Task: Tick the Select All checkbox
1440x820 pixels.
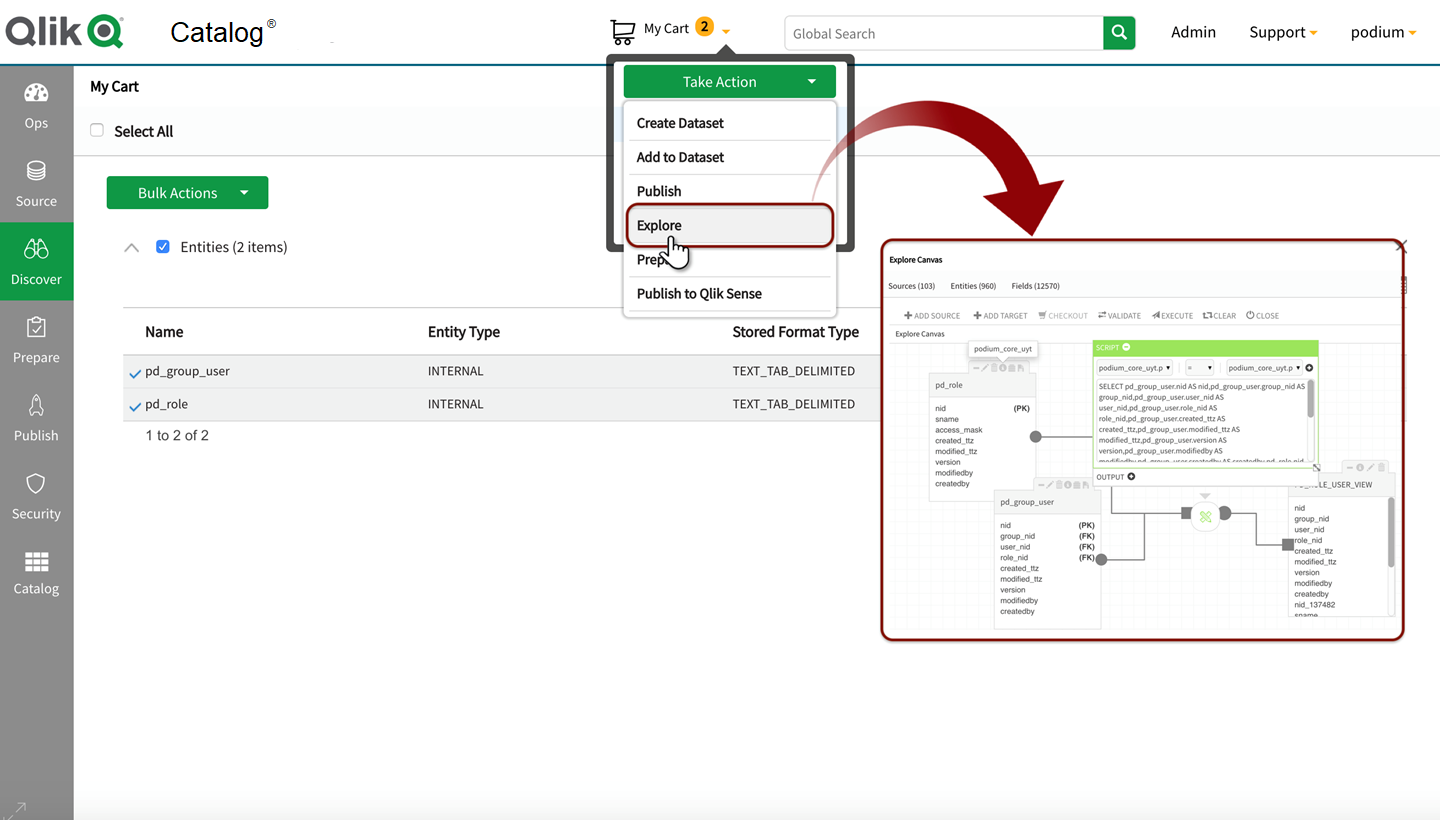Action: [x=97, y=130]
